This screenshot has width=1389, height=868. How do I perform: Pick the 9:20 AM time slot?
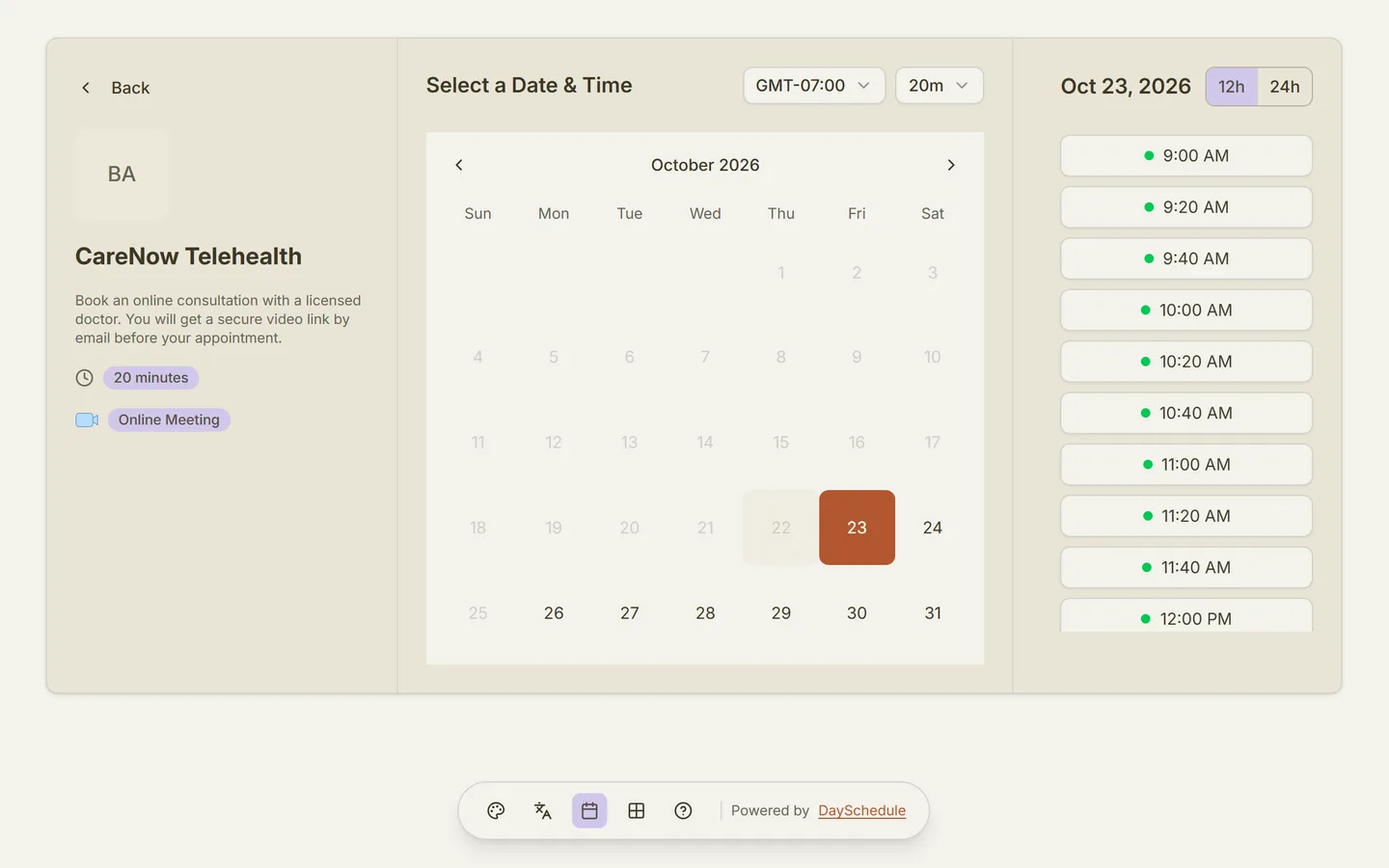[1186, 207]
